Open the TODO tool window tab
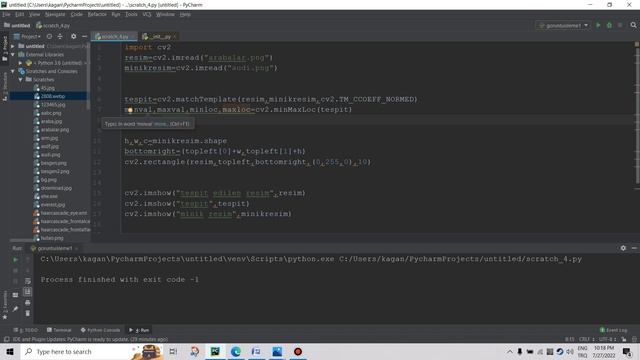The height and width of the screenshot is (360, 640). 25,330
